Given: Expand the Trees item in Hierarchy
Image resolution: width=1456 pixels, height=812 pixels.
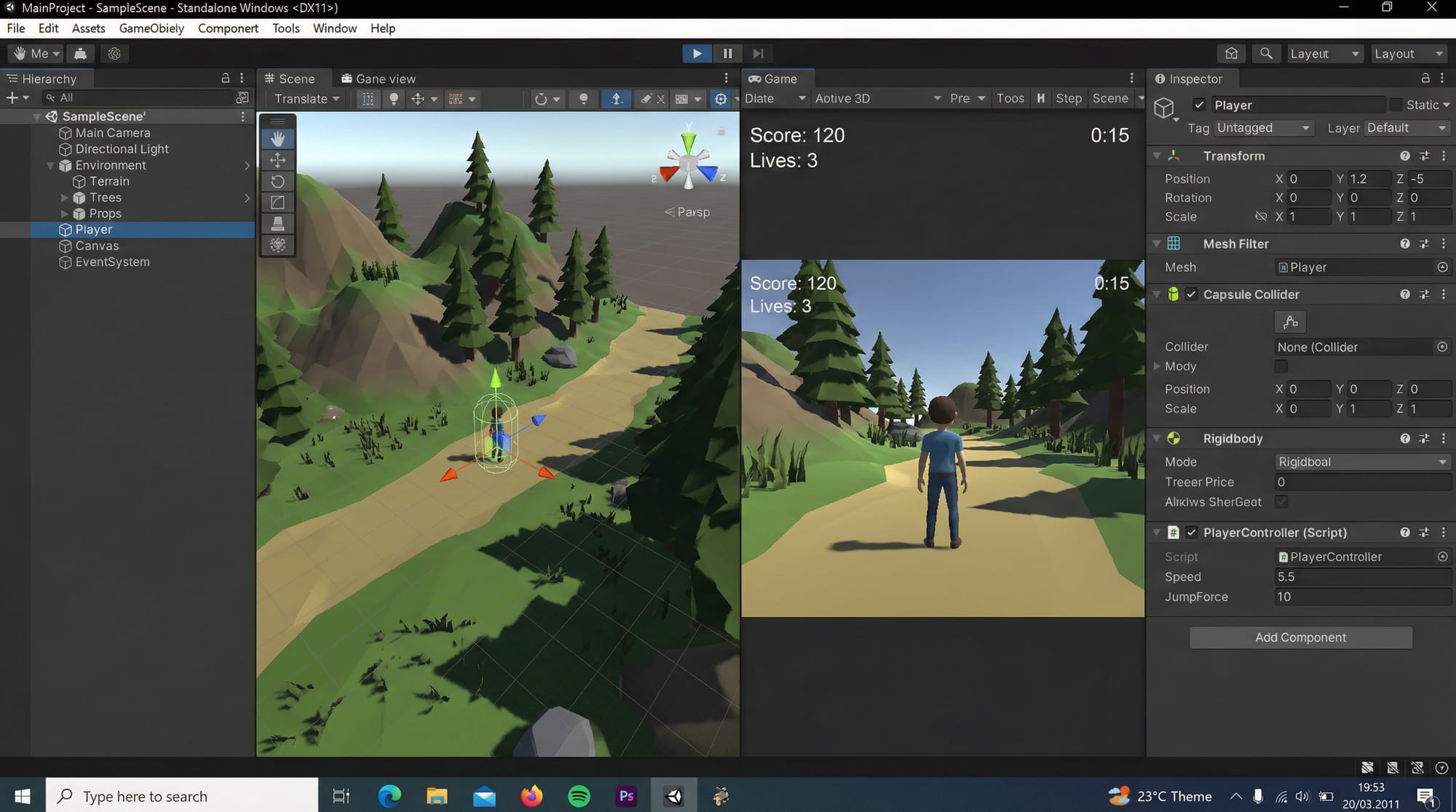Looking at the screenshot, I should click(x=64, y=197).
